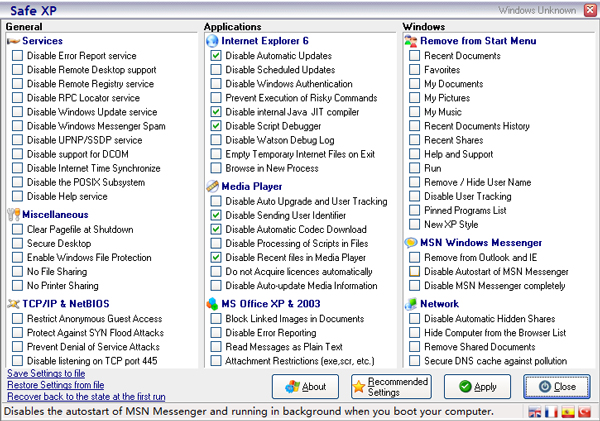
Task: Click the Media Player section icon
Action: [212, 186]
